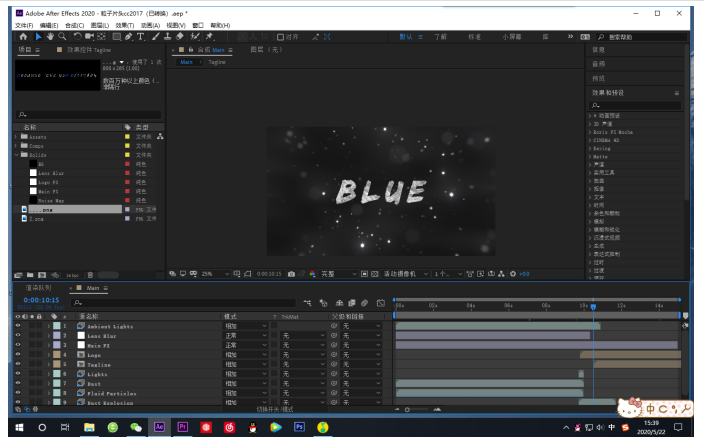Viewport: 704px width, 440px height.
Task: Hide the Fluid Particles layer eye
Action: coord(18,393)
